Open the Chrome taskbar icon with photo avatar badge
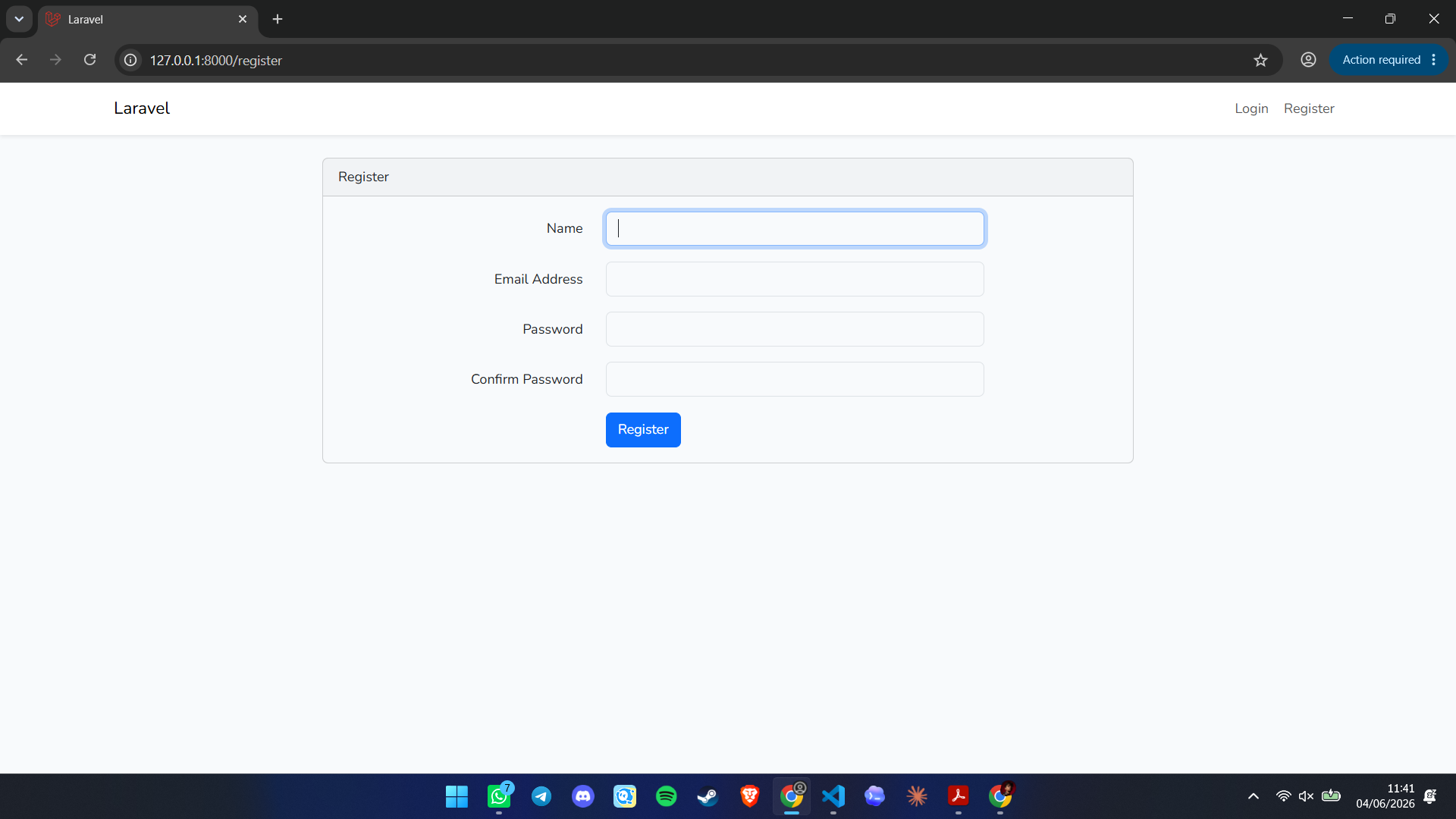The image size is (1456, 819). (x=1000, y=796)
